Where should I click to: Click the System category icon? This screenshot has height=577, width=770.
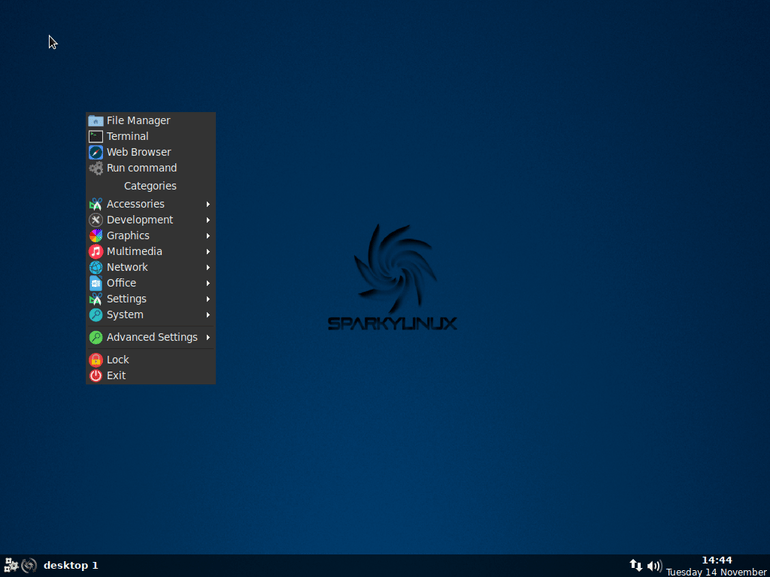96,315
